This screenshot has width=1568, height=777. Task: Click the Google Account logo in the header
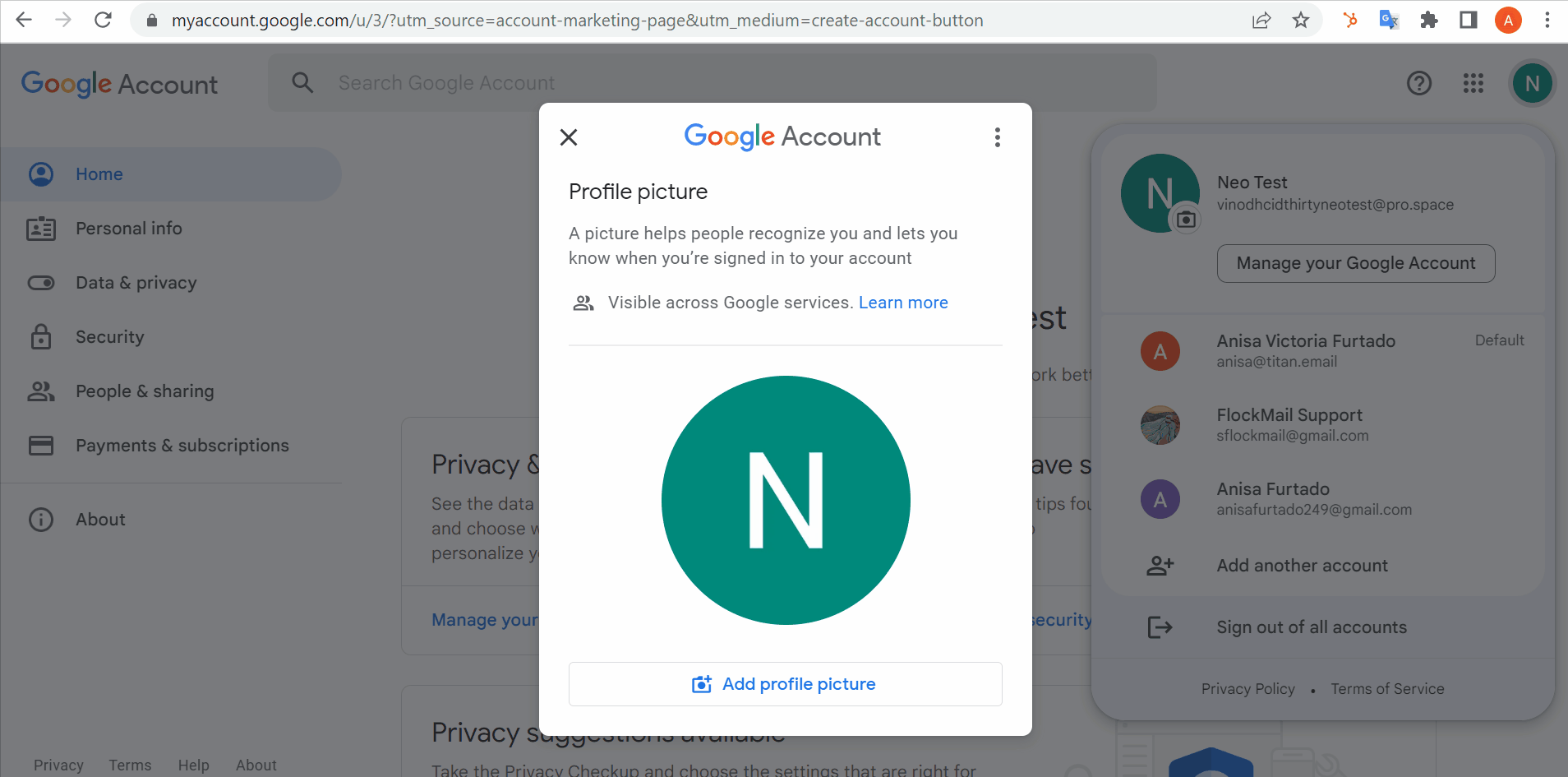tap(119, 84)
